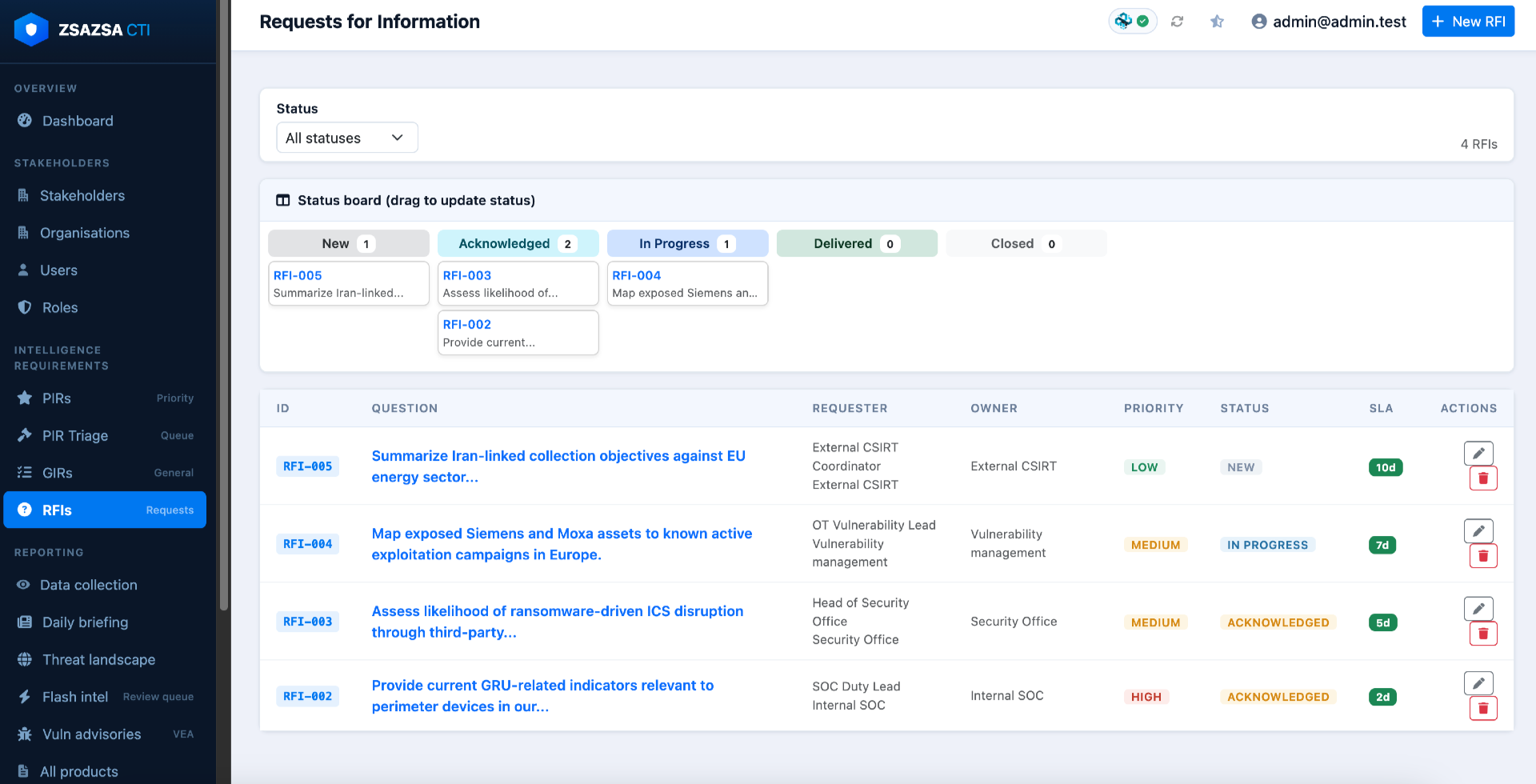1536x784 pixels.
Task: Click the Organisations building icon
Action: pyautogui.click(x=23, y=233)
